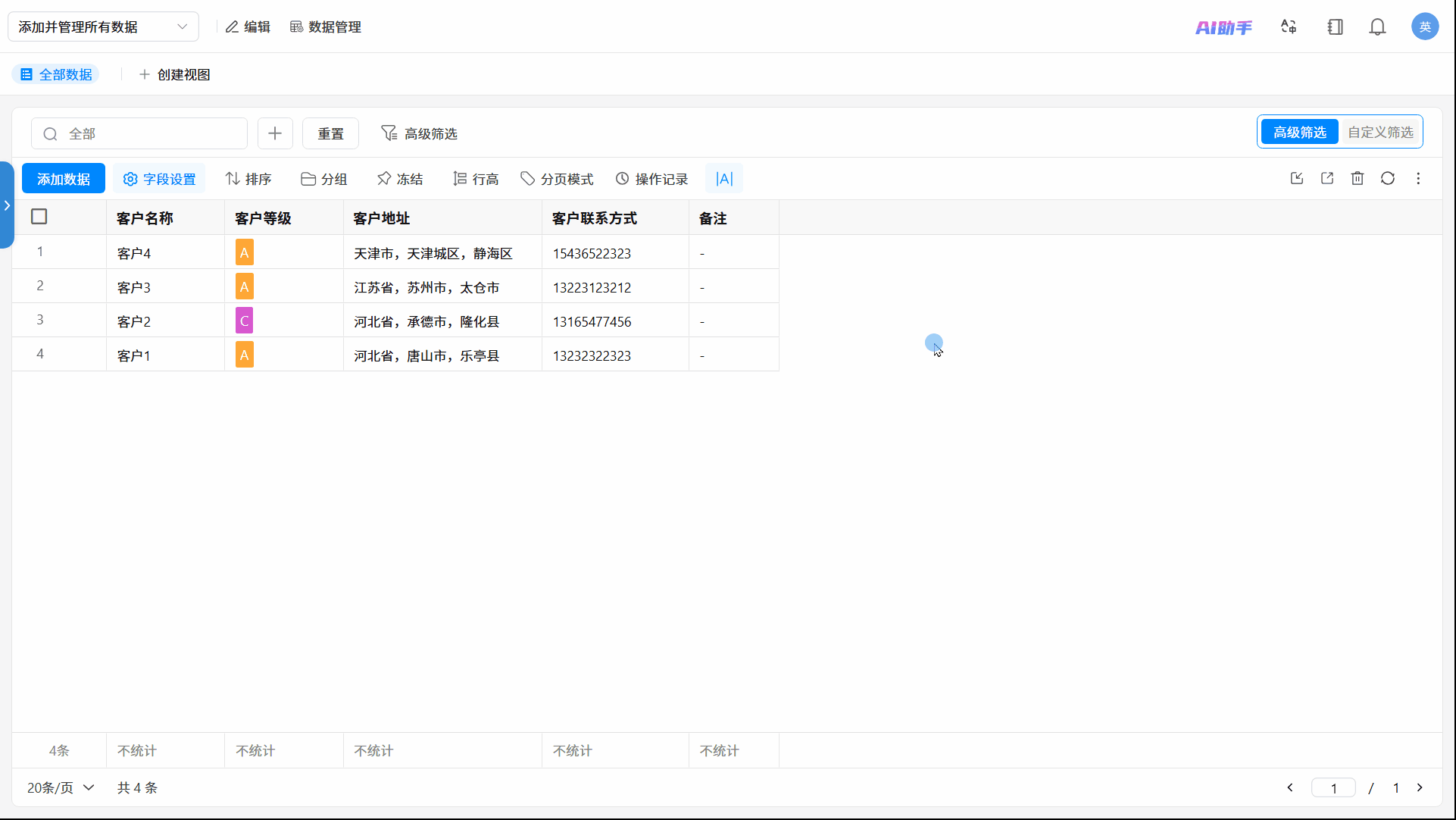Click the 客户等级 column header
The image size is (1456, 820).
(x=284, y=218)
